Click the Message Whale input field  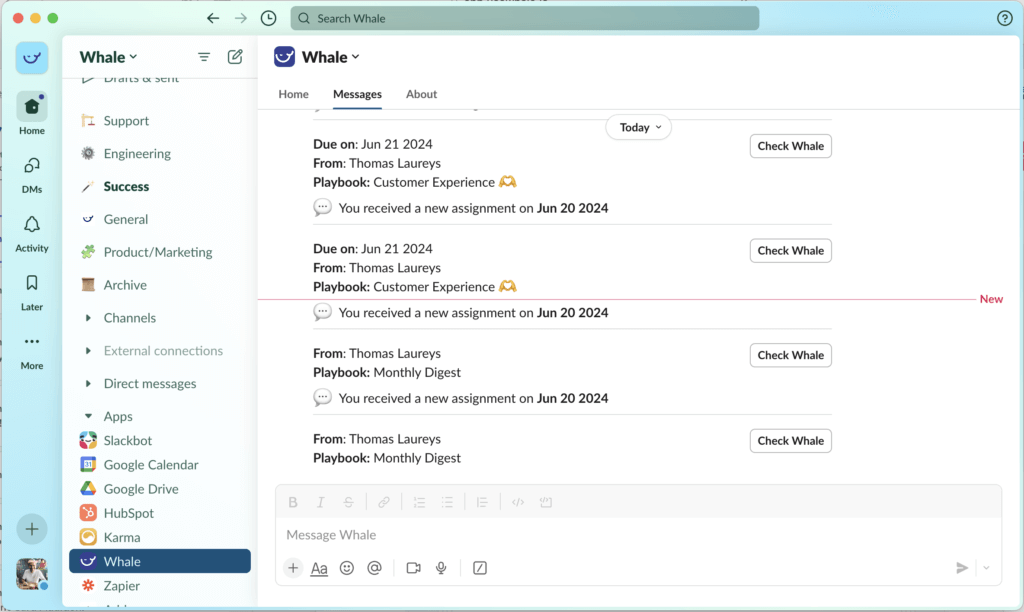pyautogui.click(x=600, y=535)
